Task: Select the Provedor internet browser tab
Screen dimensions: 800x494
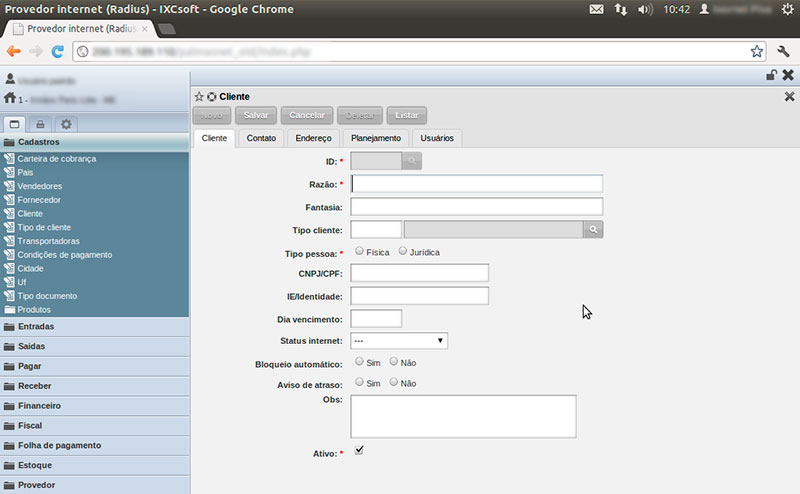Action: (82, 29)
